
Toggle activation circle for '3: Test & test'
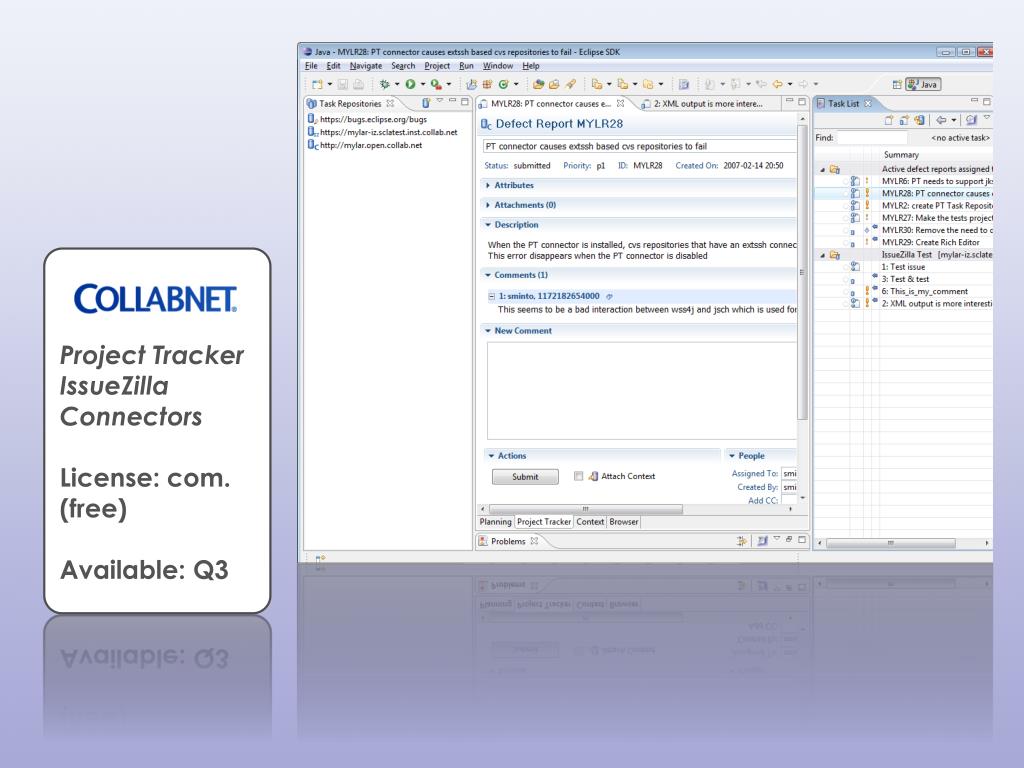pyautogui.click(x=845, y=280)
